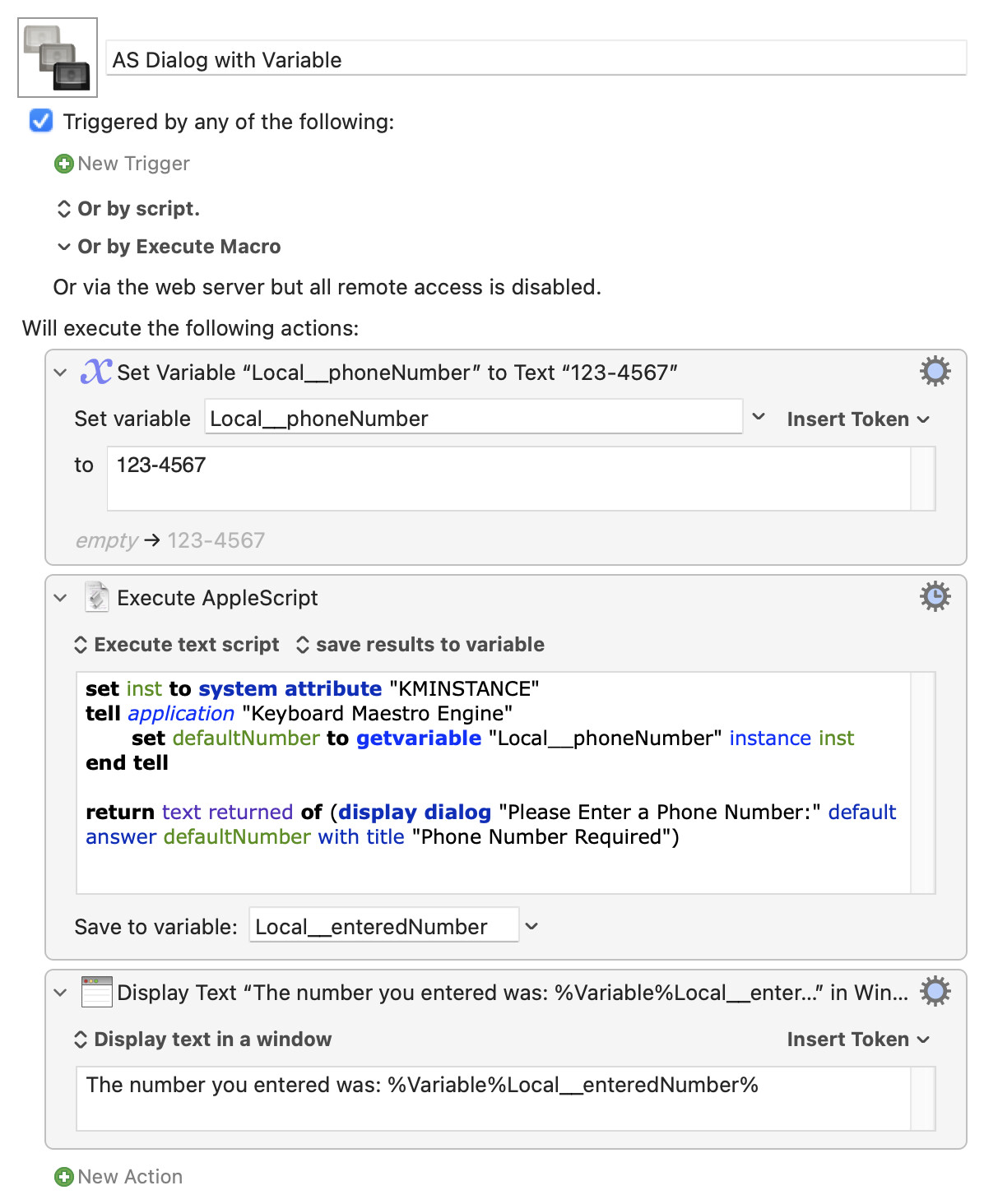984x1204 pixels.
Task: Change 'save results to variable' popup option
Action: [420, 645]
